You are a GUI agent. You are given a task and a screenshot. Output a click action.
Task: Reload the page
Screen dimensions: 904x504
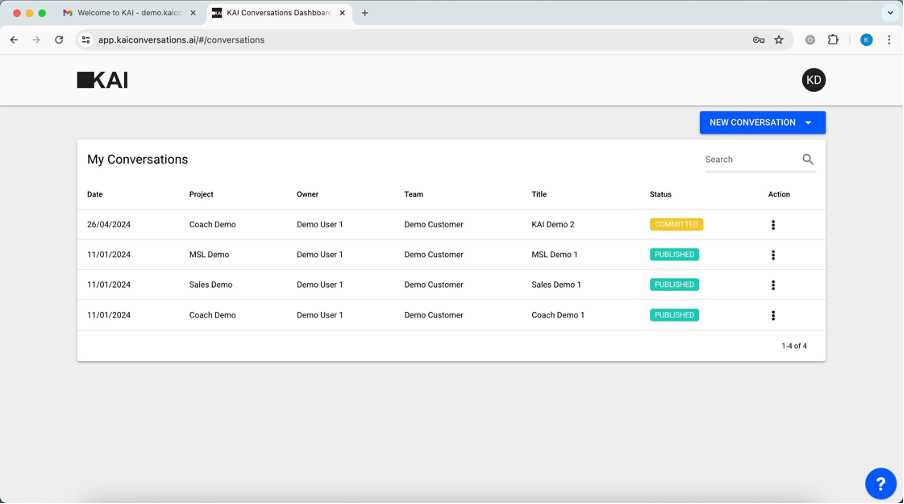[59, 40]
